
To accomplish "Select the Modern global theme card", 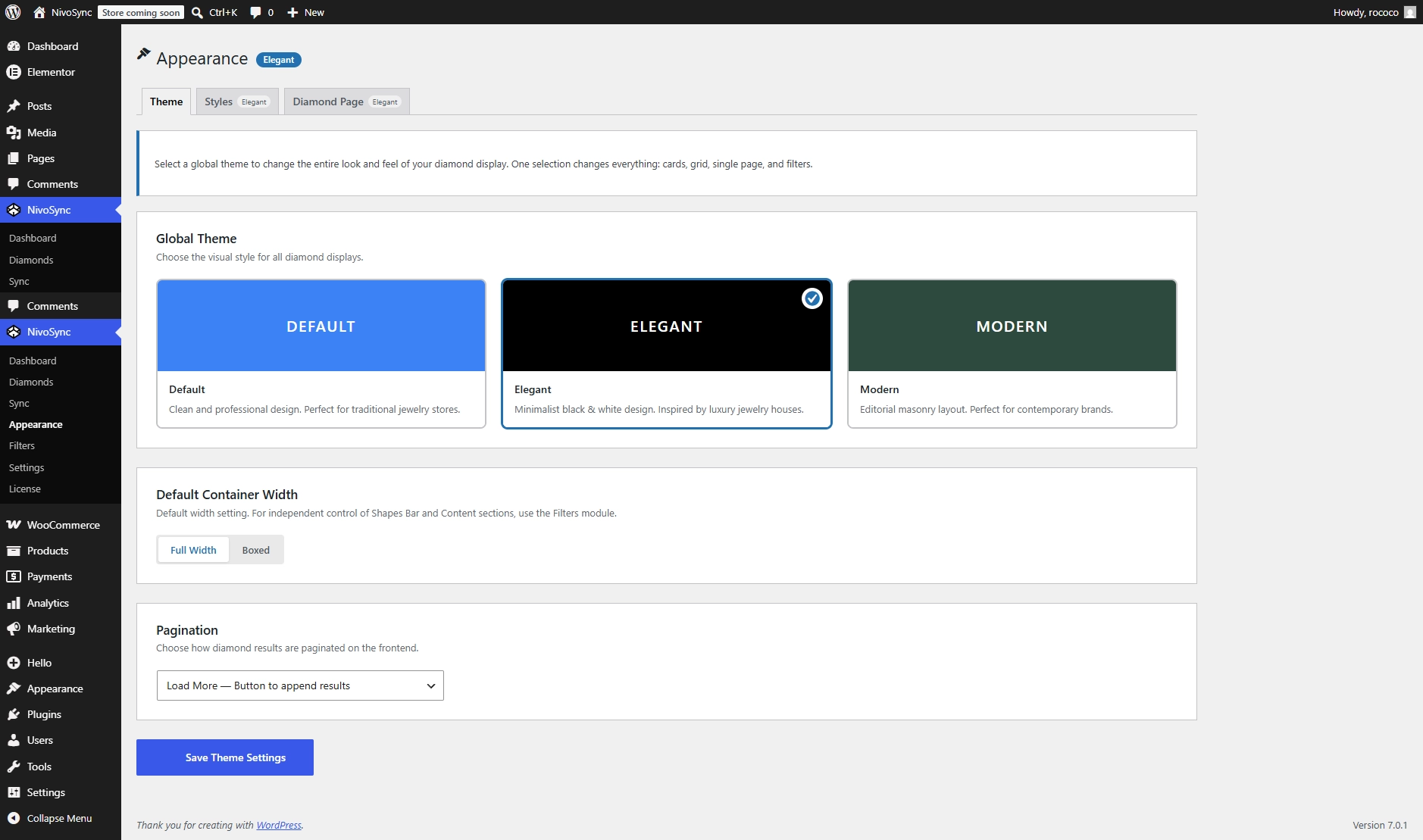I will [x=1012, y=354].
